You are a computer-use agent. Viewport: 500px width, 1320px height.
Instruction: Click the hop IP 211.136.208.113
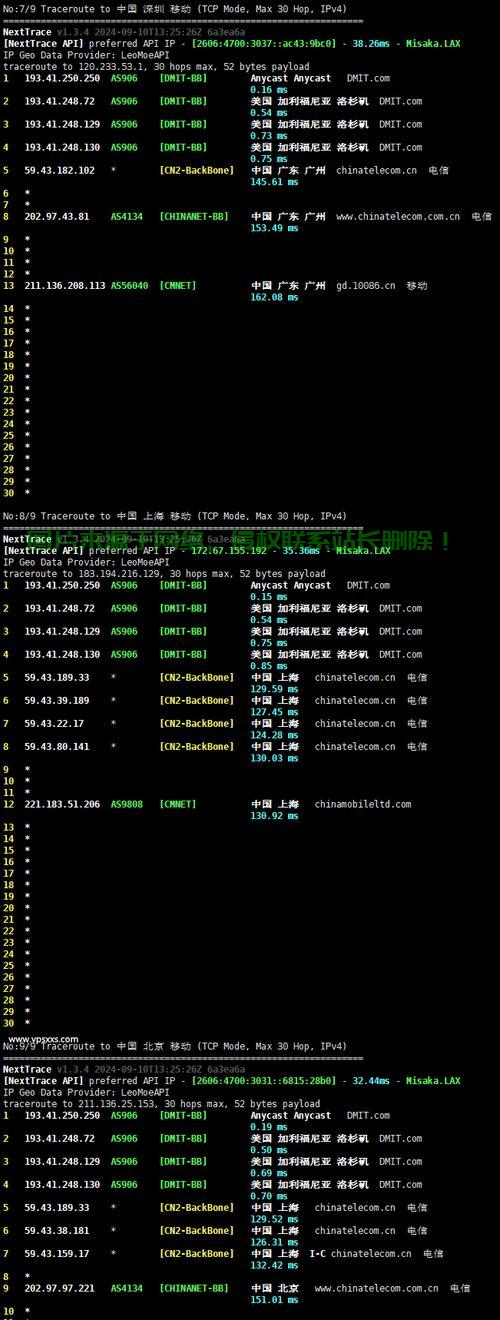(x=65, y=285)
